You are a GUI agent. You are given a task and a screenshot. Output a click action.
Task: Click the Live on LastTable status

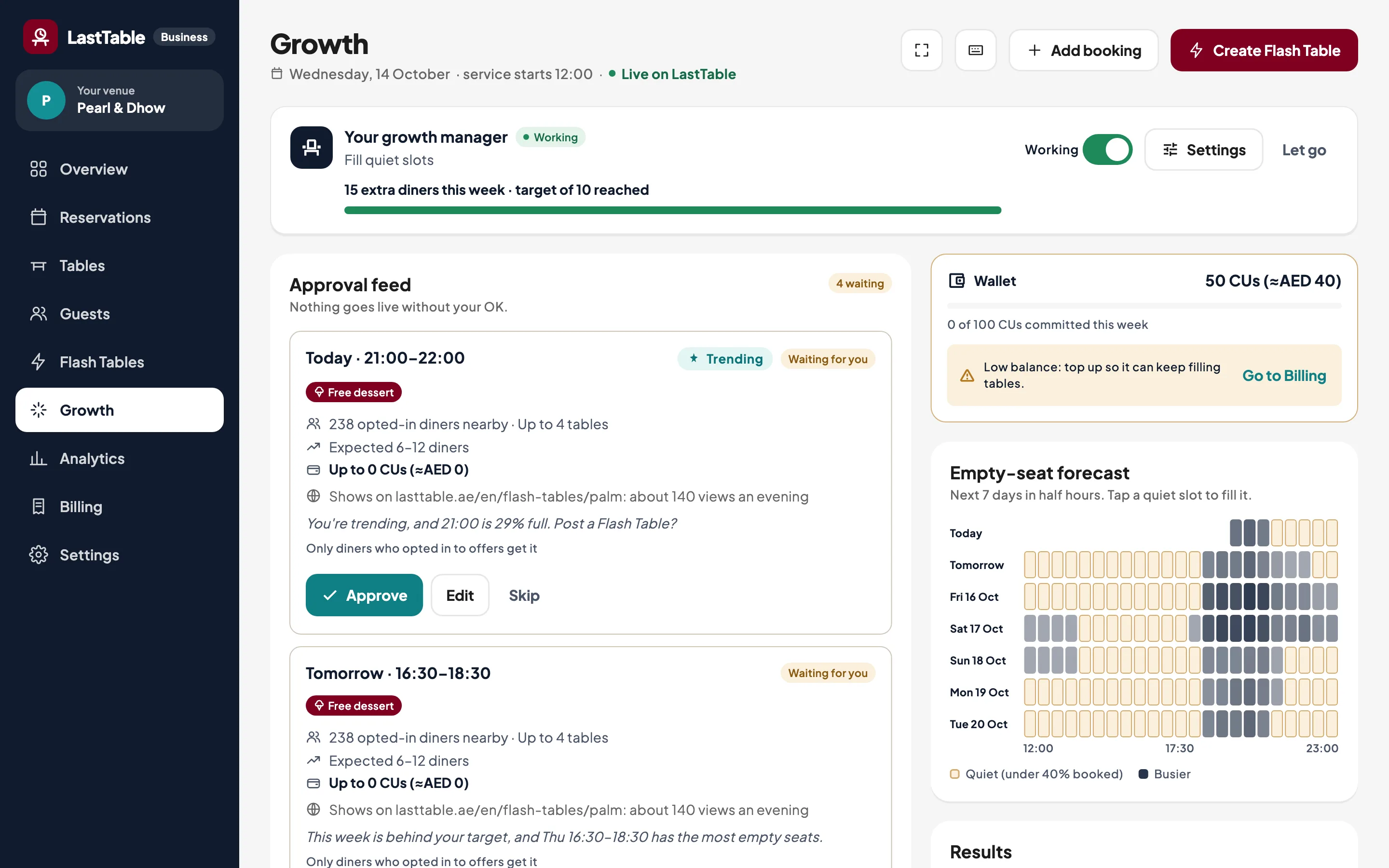click(672, 74)
